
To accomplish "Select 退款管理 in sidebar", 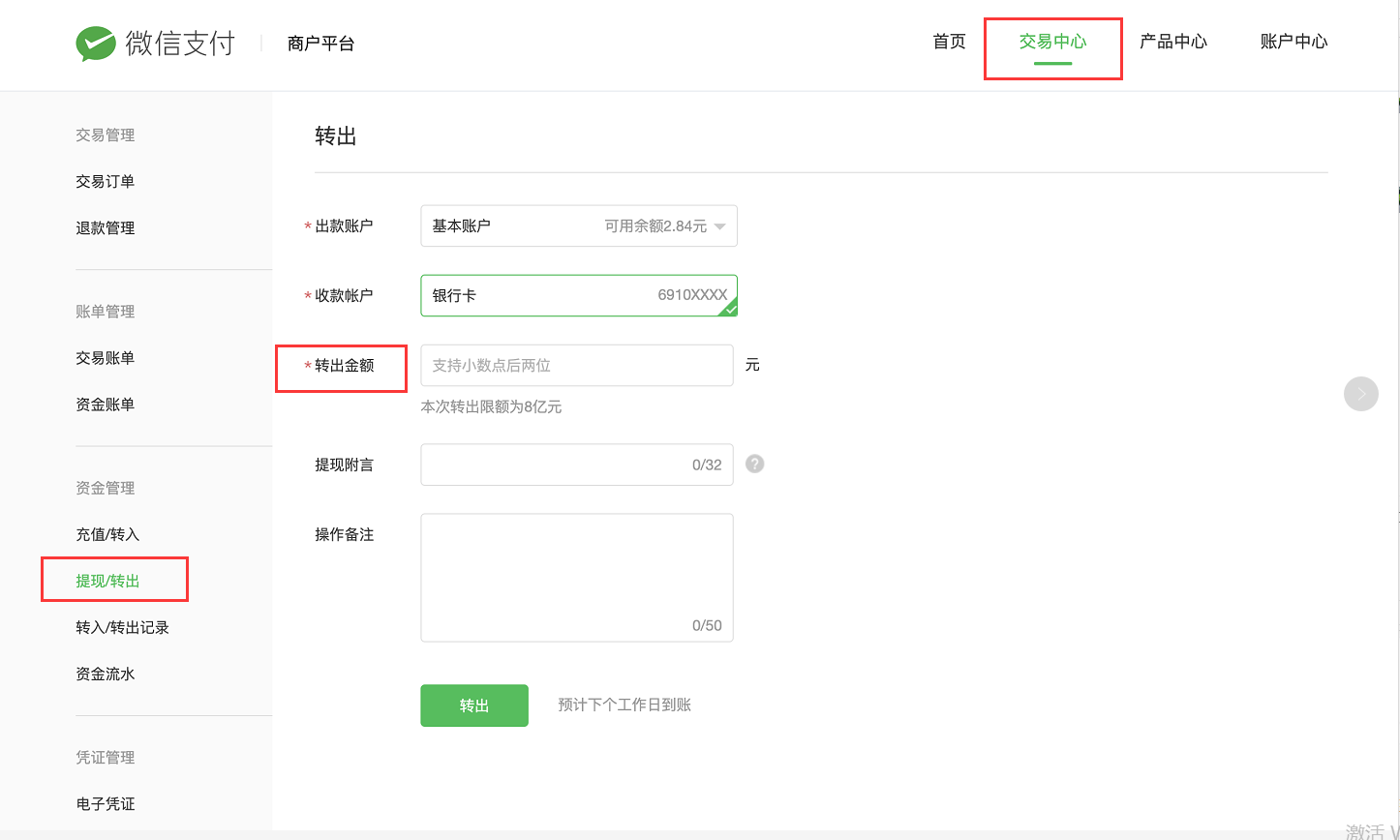I will pyautogui.click(x=106, y=228).
